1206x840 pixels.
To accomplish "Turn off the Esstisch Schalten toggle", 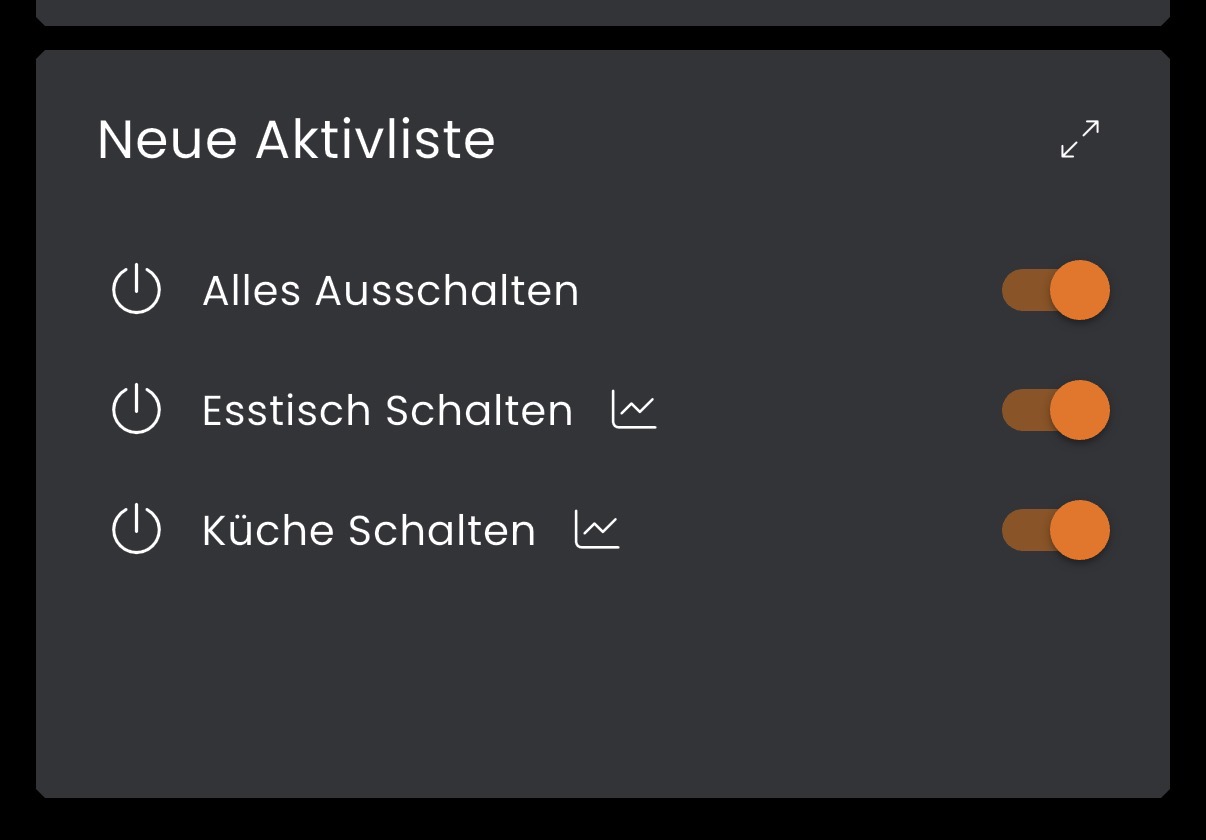I will [1056, 410].
